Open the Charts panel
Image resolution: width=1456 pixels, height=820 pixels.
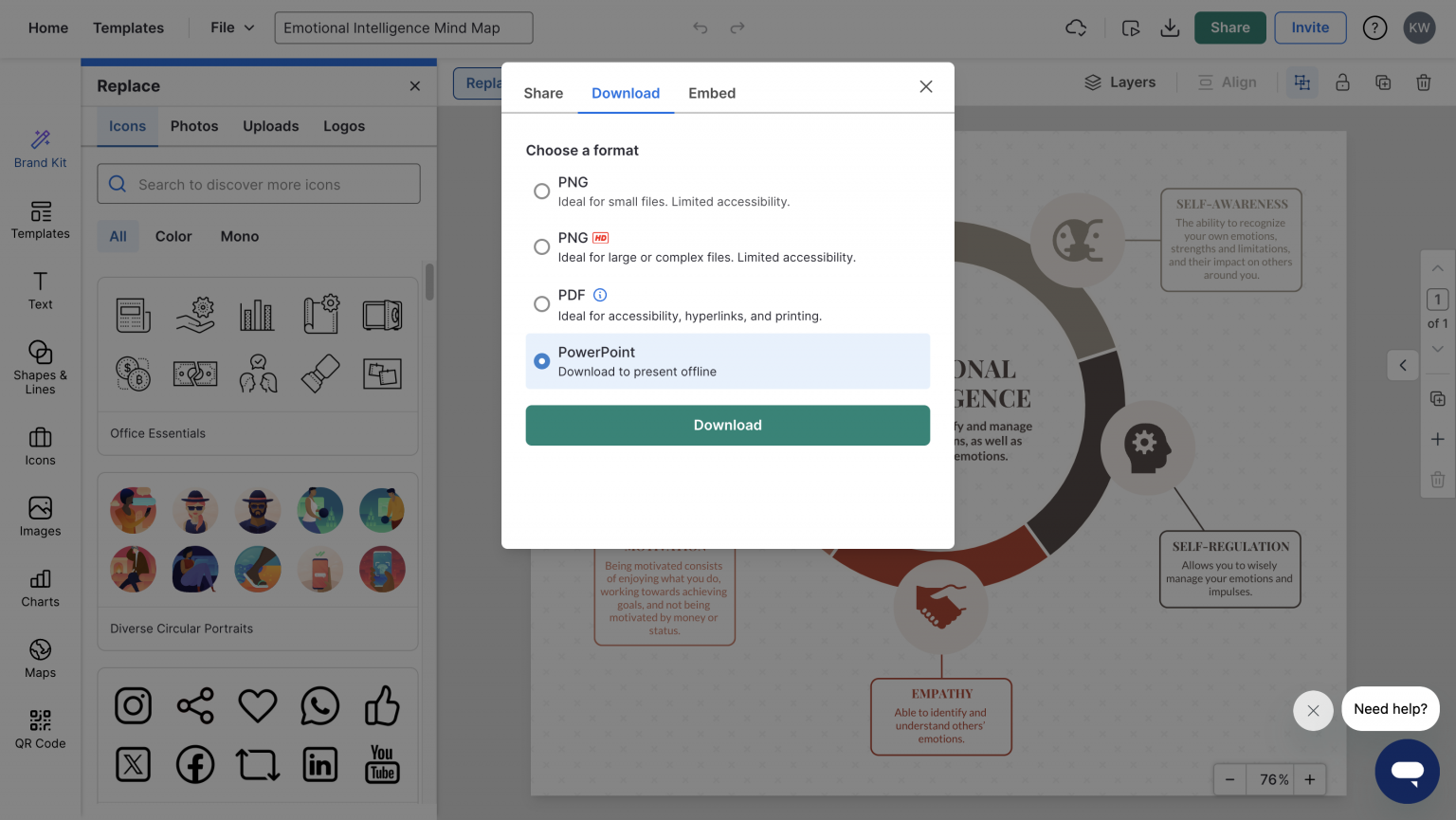coord(40,588)
